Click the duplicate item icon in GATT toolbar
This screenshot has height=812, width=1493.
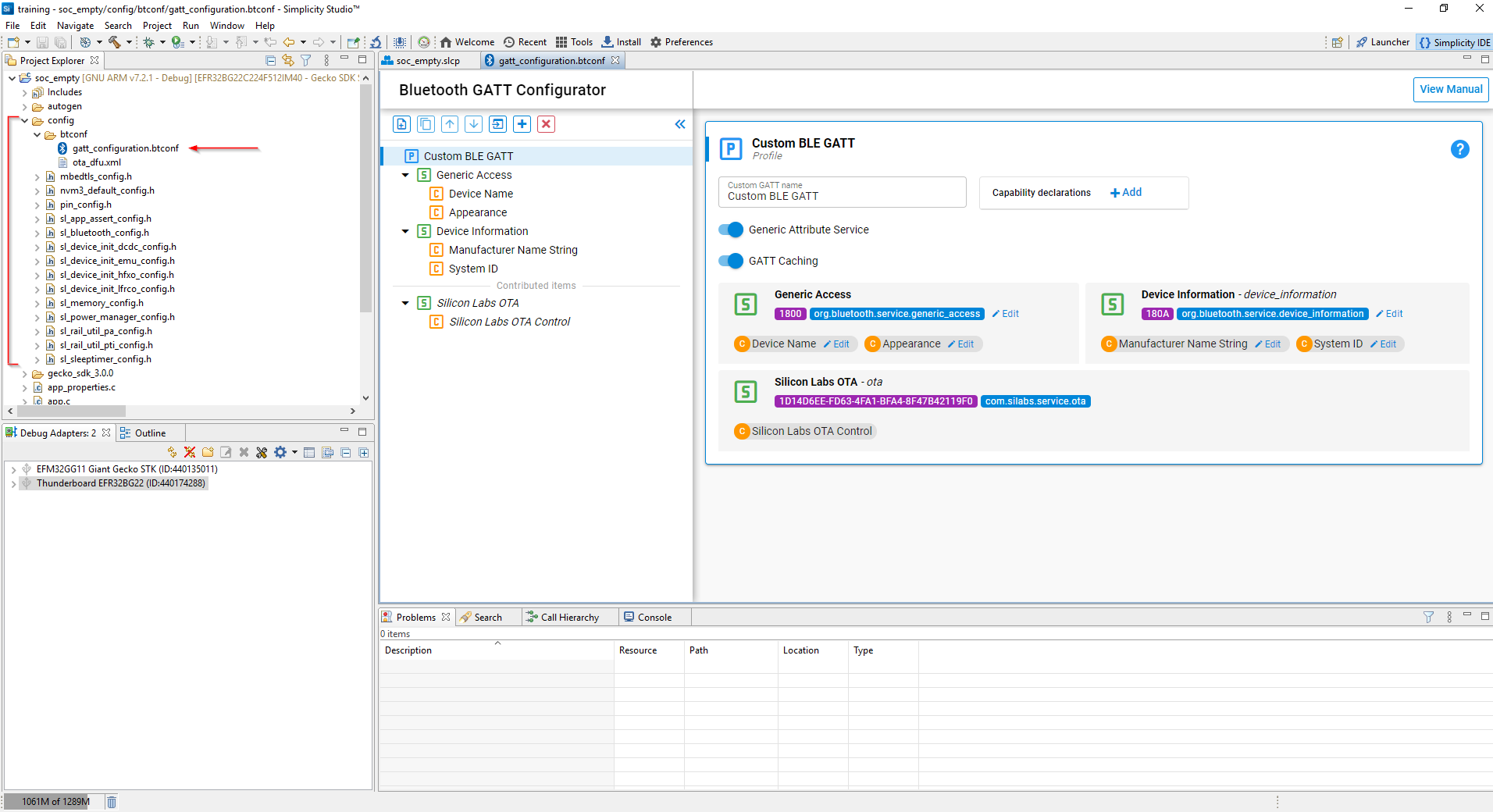[426, 124]
